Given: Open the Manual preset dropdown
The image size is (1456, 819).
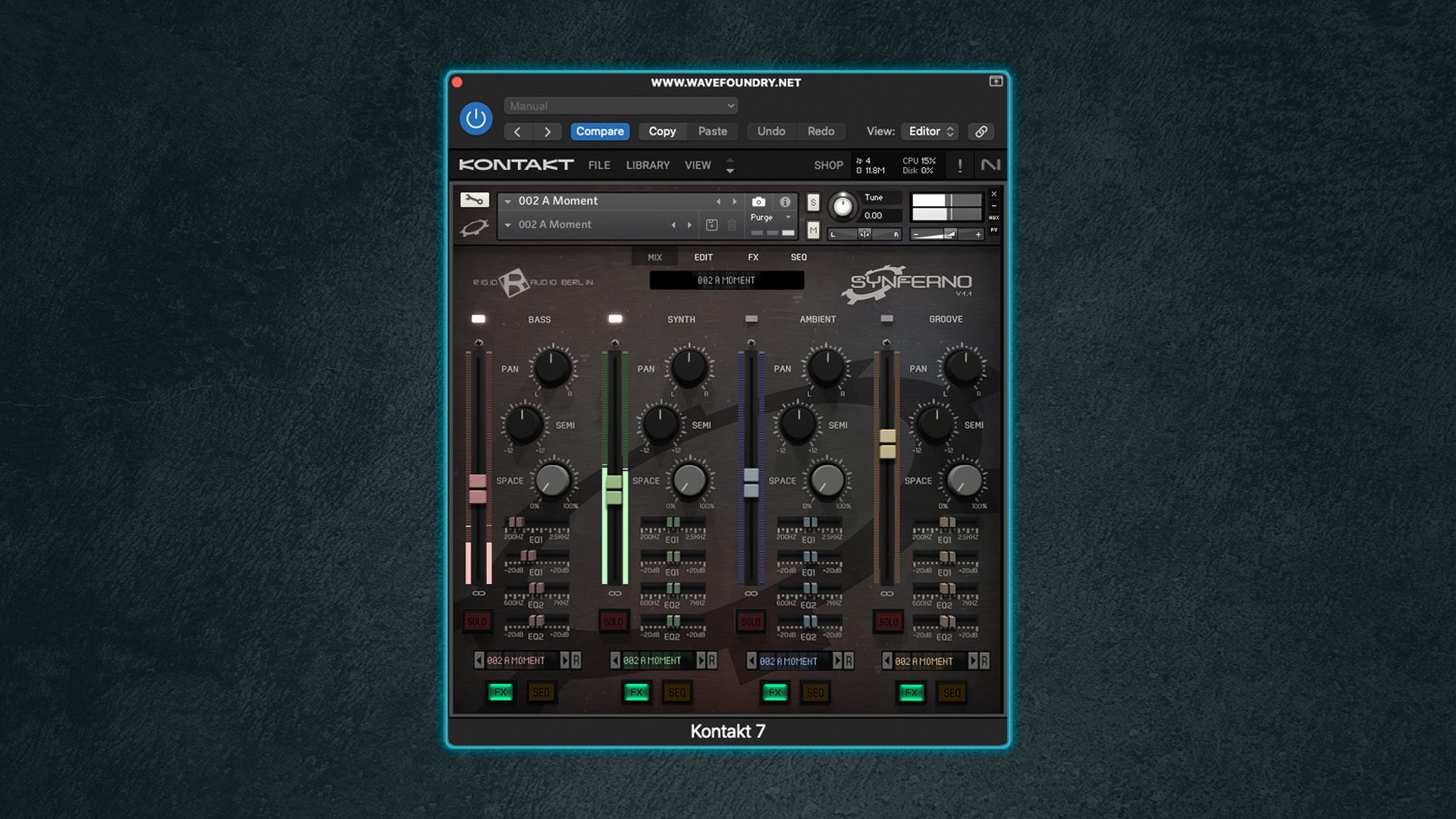Looking at the screenshot, I should (x=620, y=106).
